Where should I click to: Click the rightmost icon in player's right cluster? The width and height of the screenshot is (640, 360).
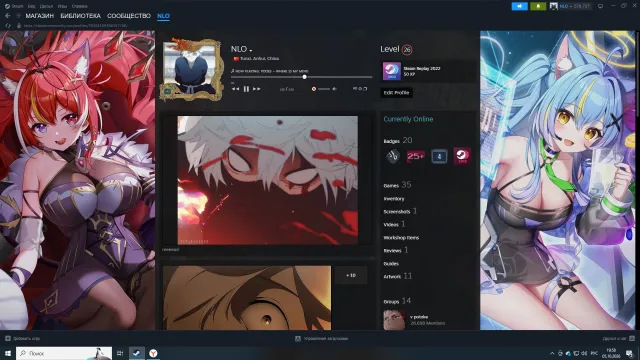tap(365, 89)
